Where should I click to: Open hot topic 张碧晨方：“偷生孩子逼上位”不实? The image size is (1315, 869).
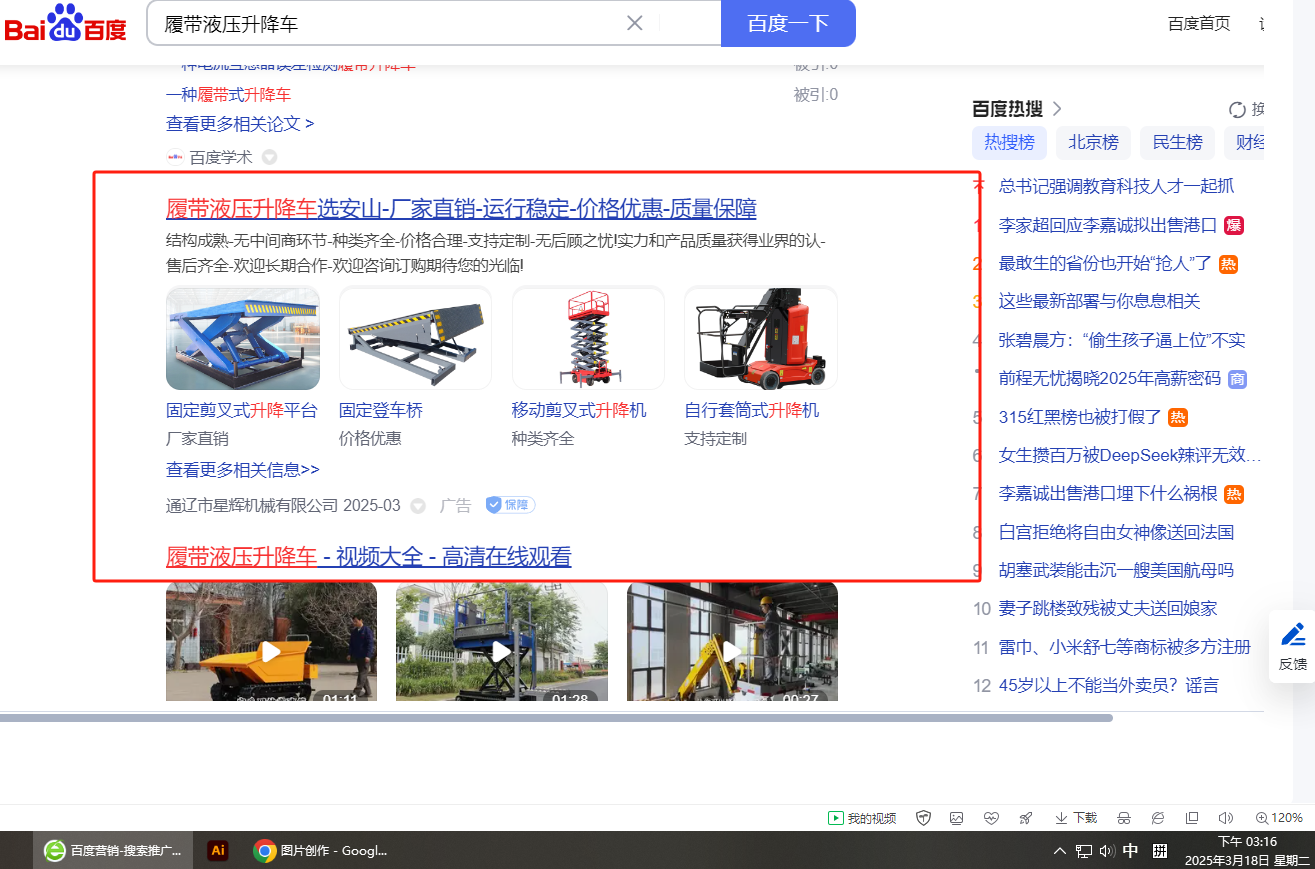[1122, 341]
